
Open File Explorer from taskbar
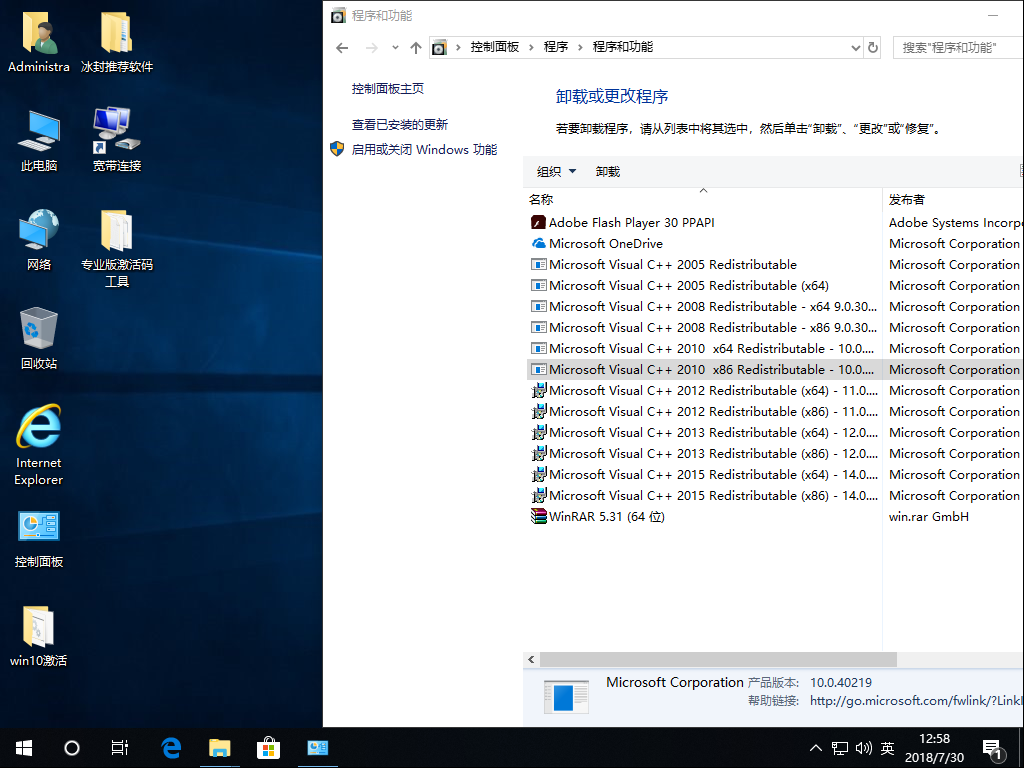pyautogui.click(x=219, y=748)
